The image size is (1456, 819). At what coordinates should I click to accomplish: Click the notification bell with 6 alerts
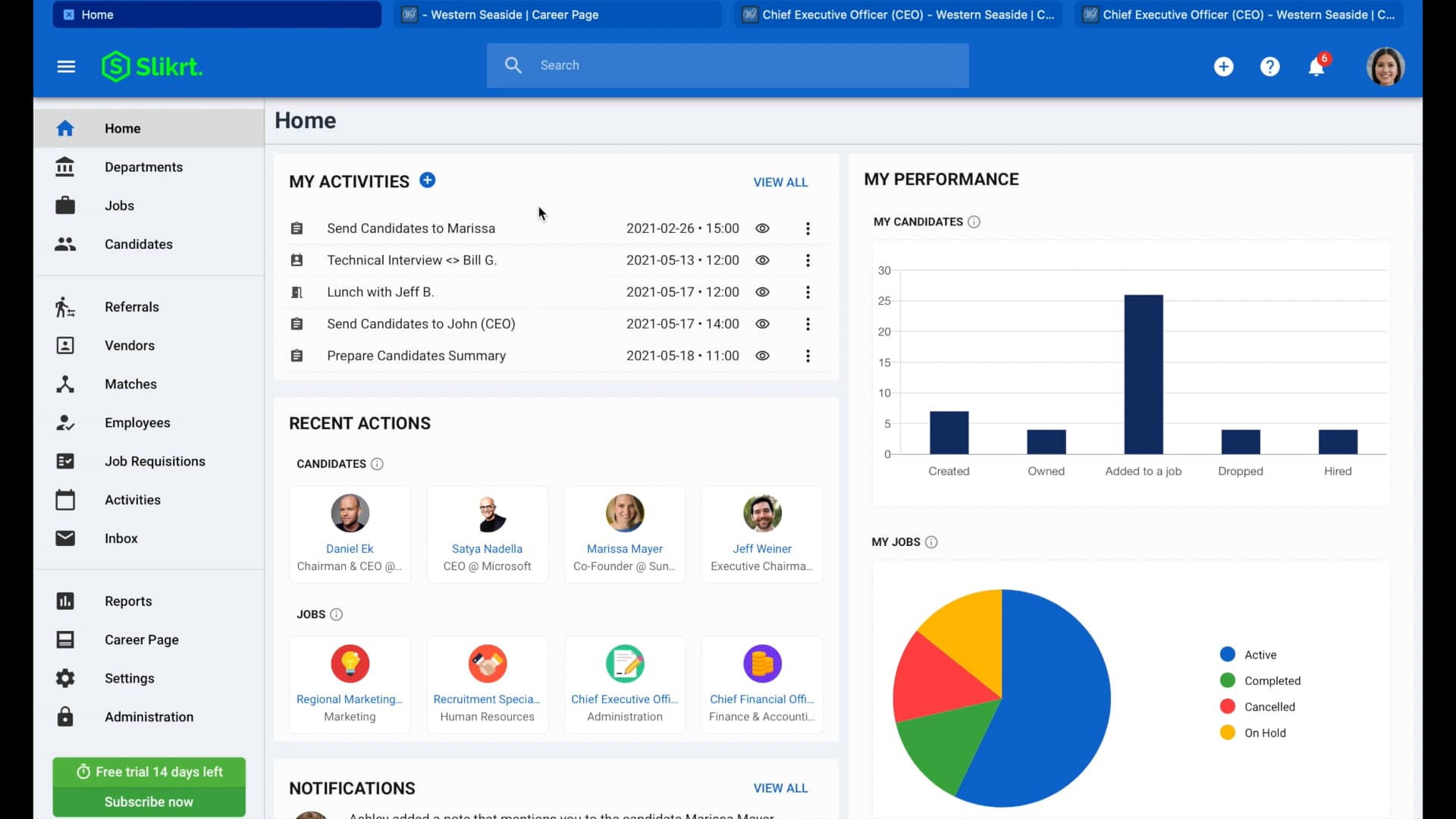pos(1316,67)
